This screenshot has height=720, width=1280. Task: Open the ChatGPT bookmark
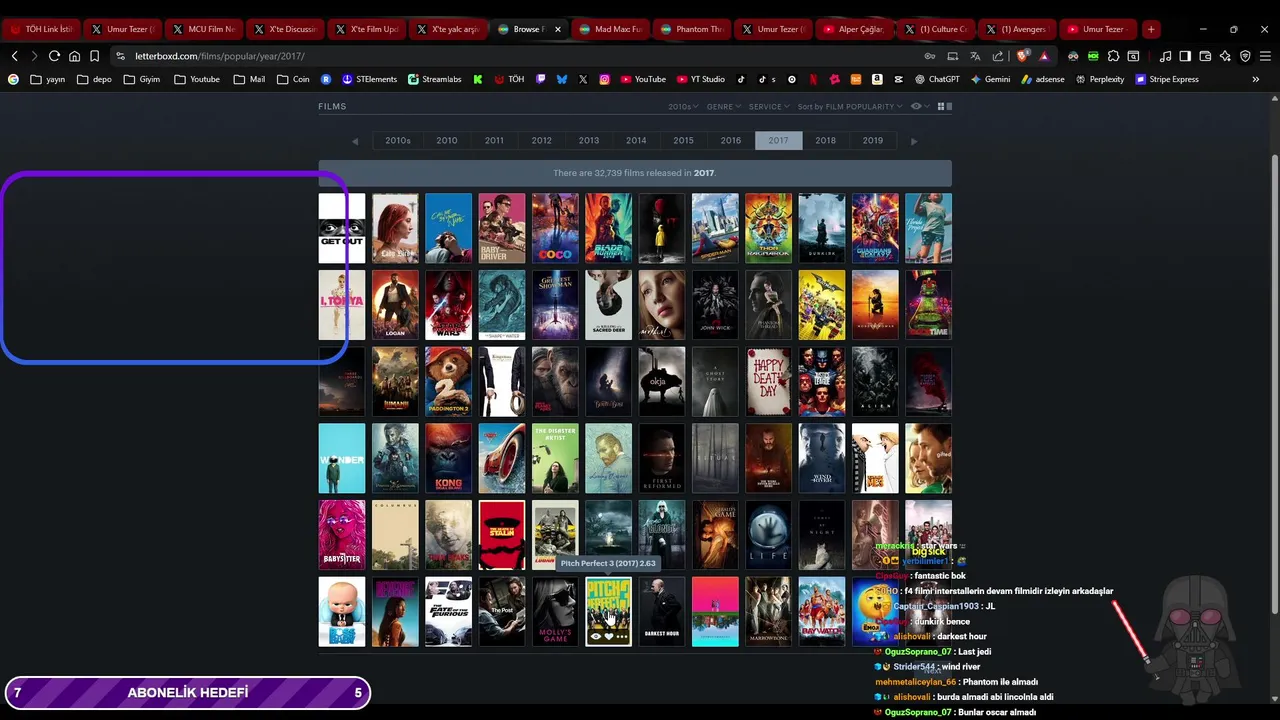point(937,79)
